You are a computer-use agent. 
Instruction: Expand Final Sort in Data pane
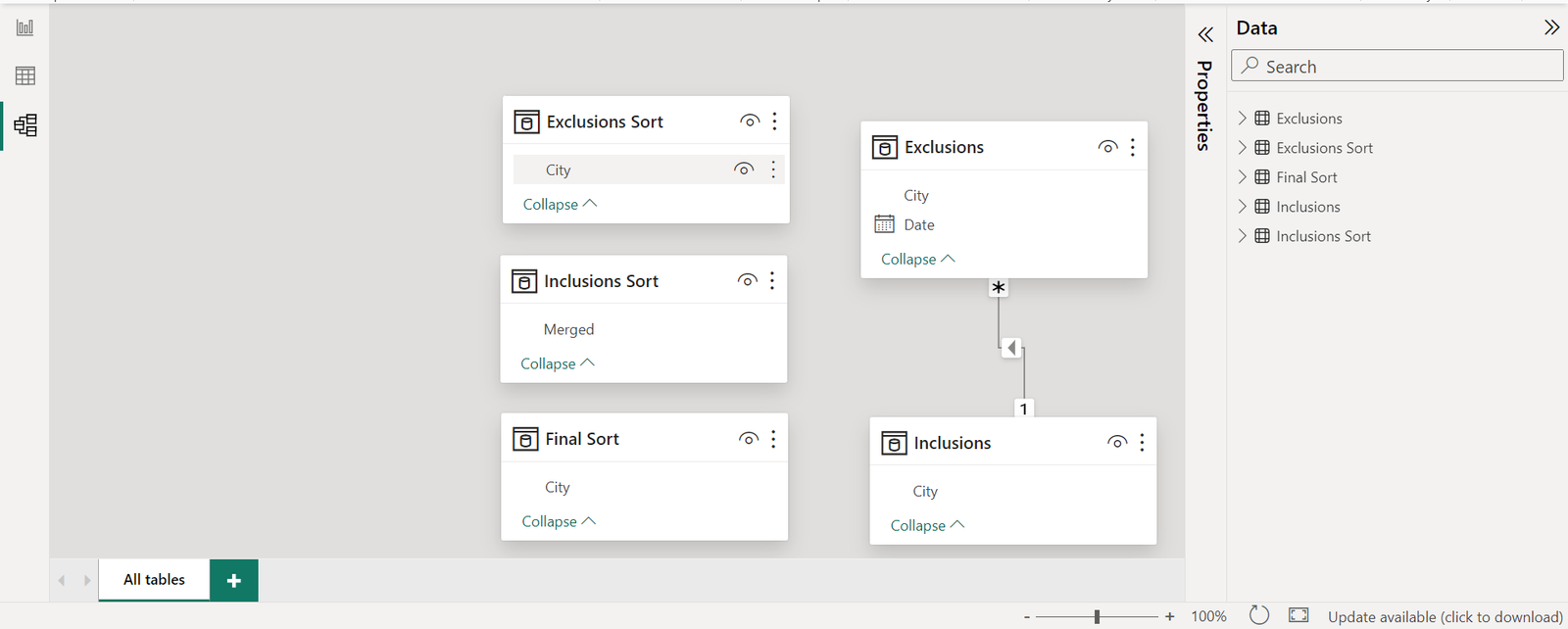click(1243, 177)
